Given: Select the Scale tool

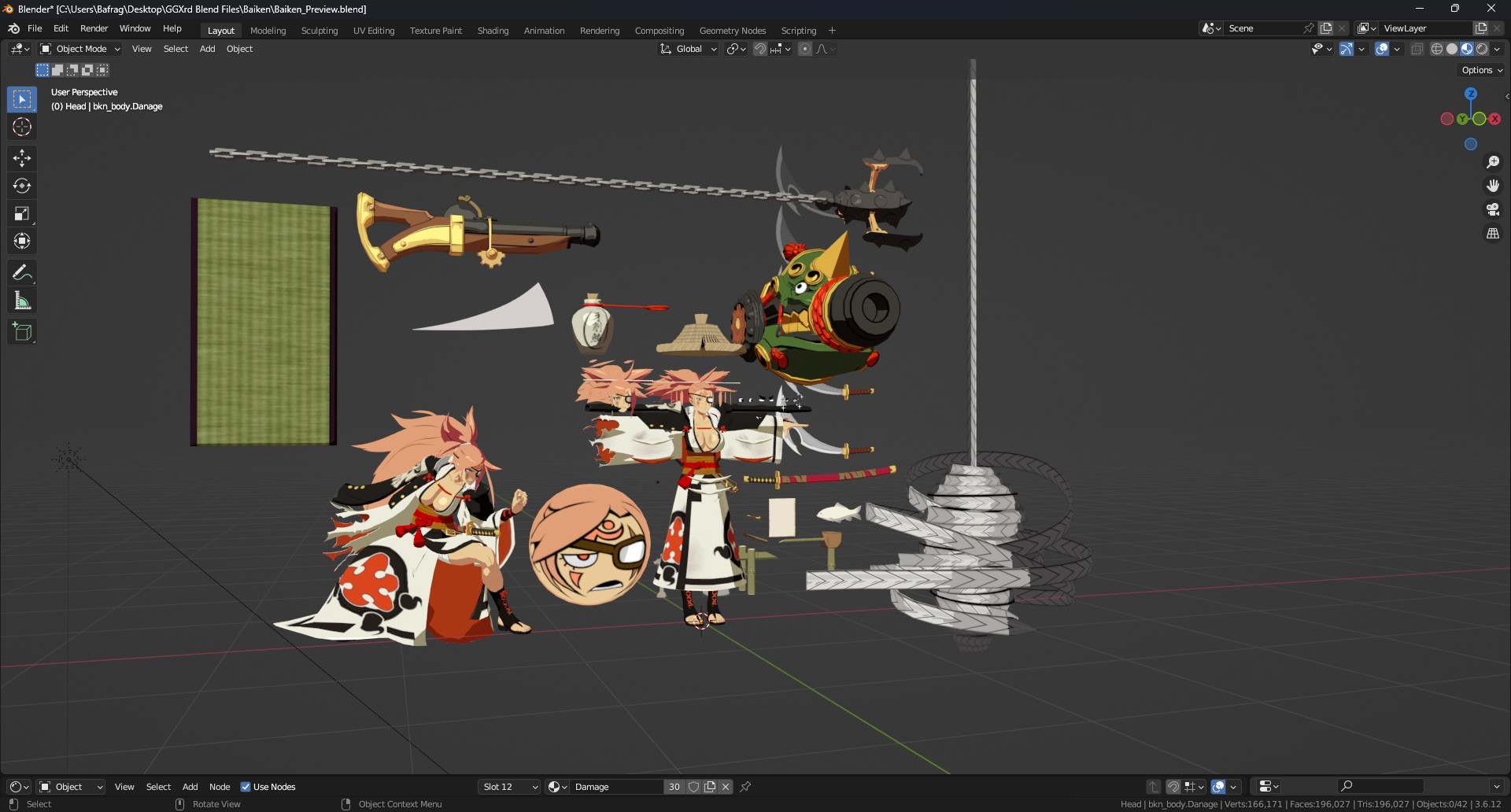Looking at the screenshot, I should (21, 213).
